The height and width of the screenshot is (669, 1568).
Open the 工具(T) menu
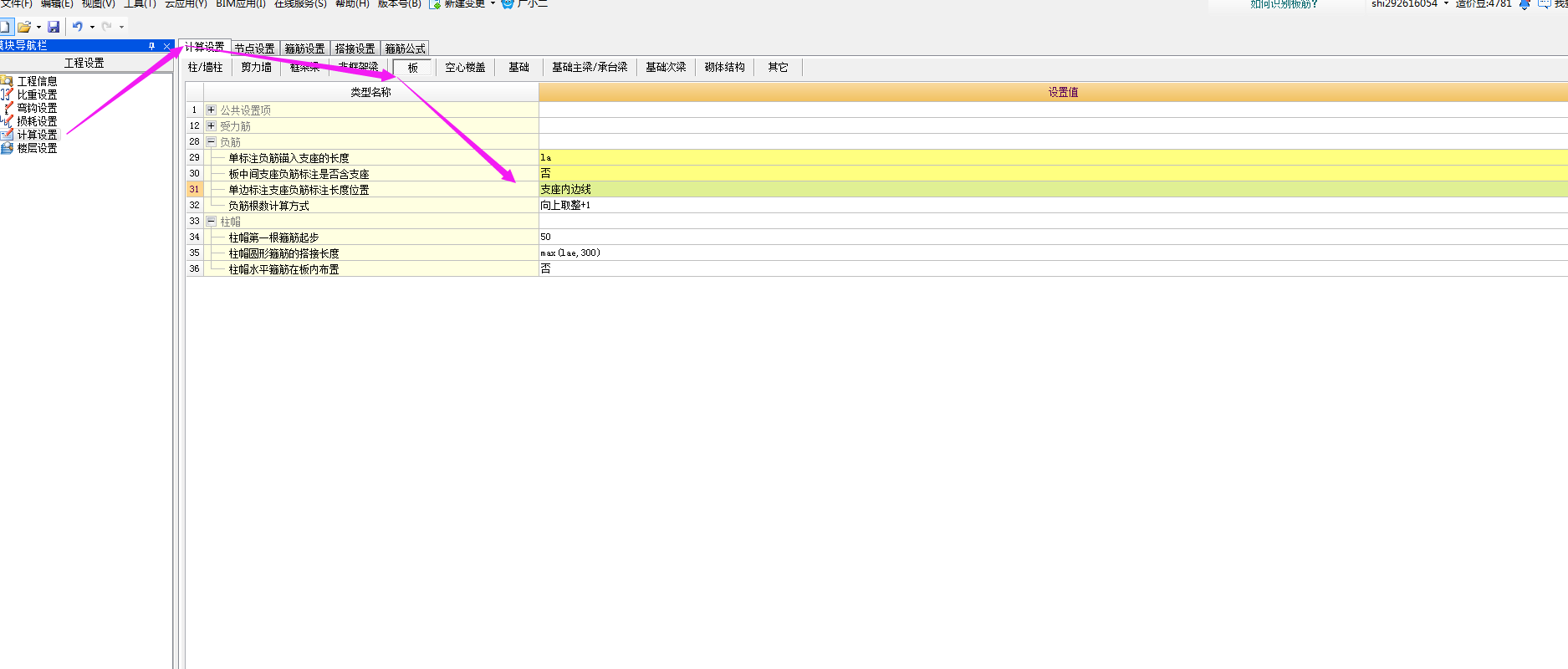click(140, 4)
